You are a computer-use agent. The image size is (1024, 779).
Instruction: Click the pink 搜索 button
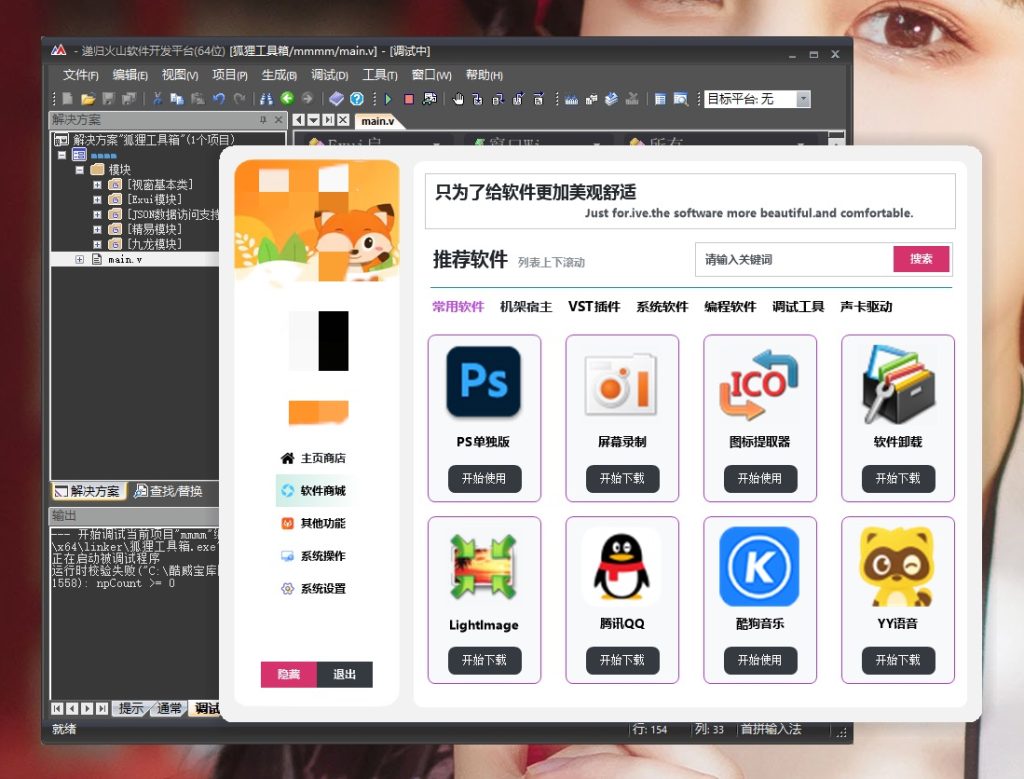(921, 259)
